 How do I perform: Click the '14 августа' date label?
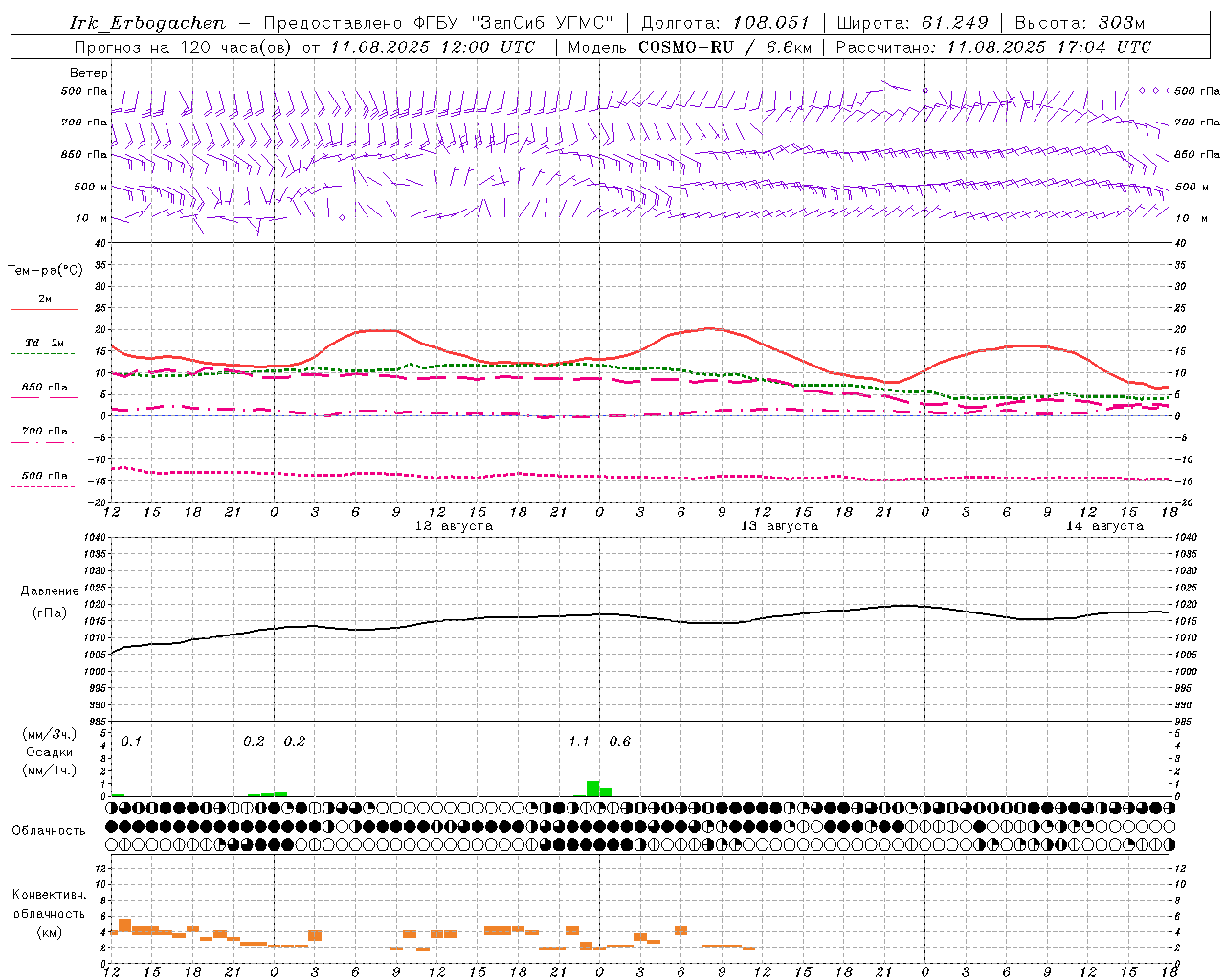coord(1104,526)
